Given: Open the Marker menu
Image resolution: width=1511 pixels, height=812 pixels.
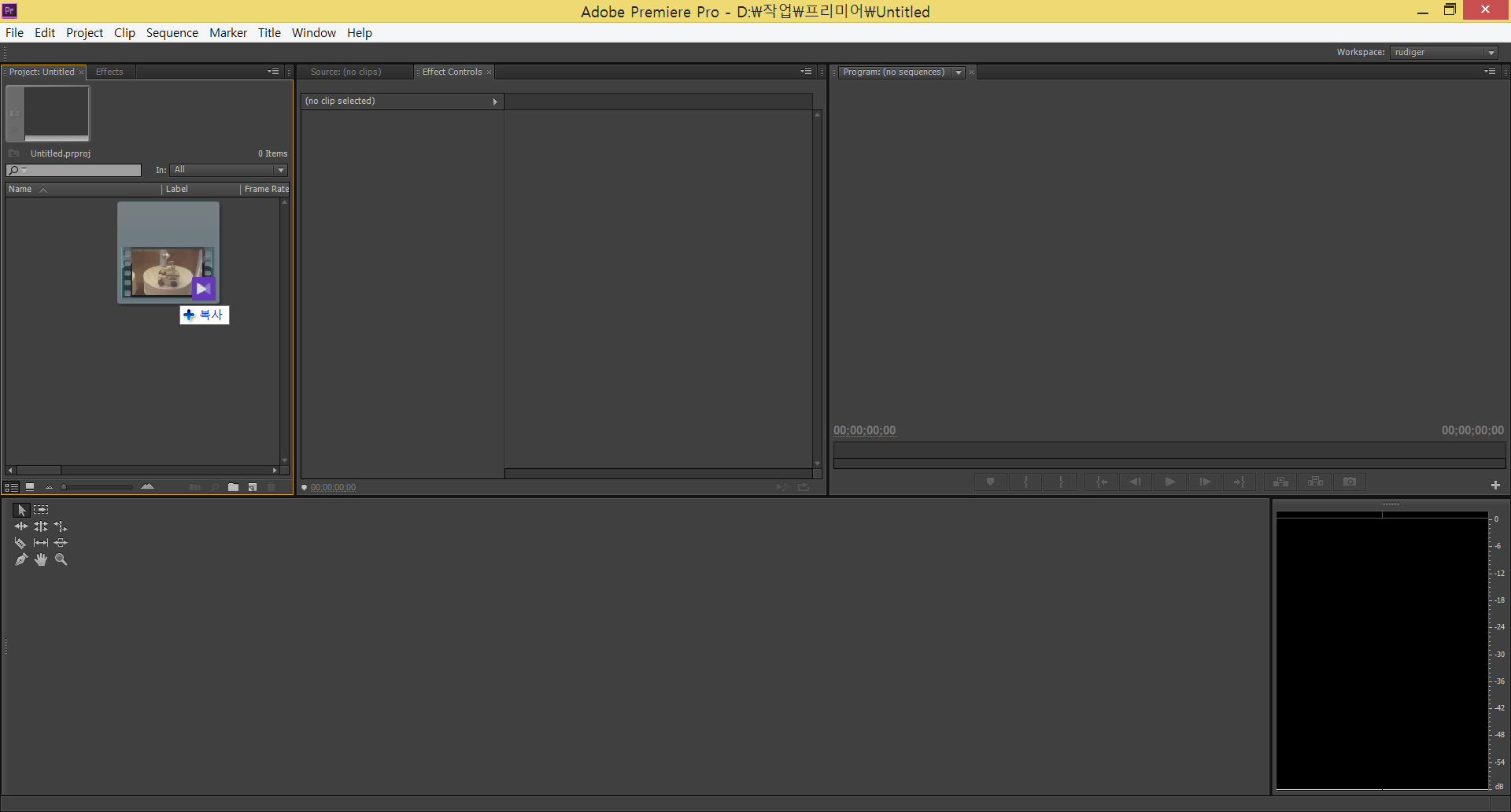Looking at the screenshot, I should 228,32.
